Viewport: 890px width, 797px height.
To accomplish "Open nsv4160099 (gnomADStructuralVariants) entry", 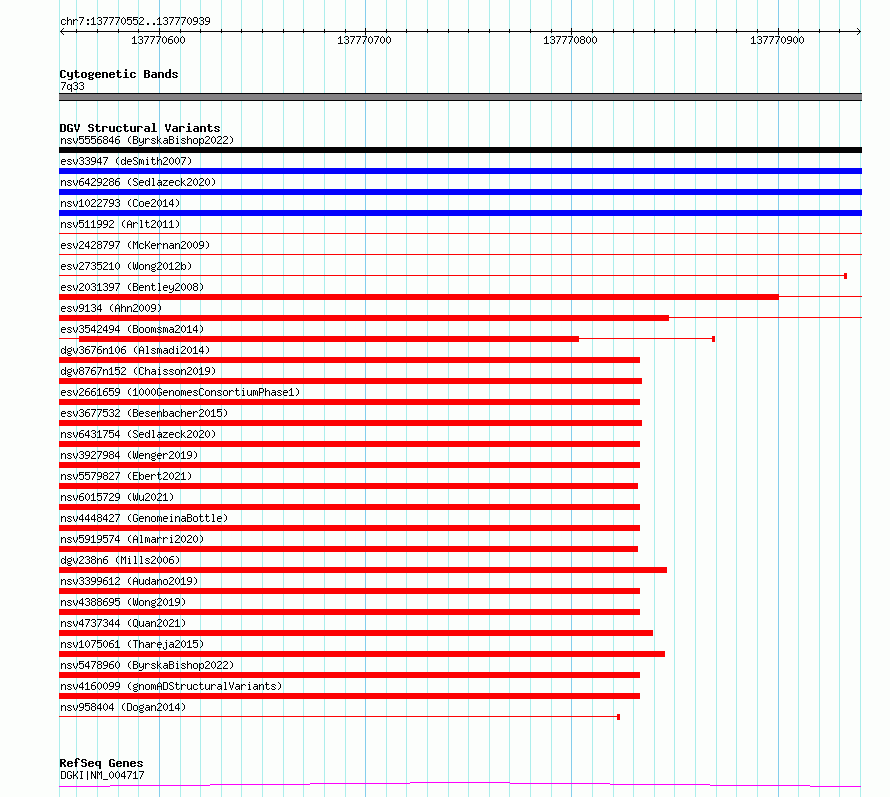I will tap(171, 686).
